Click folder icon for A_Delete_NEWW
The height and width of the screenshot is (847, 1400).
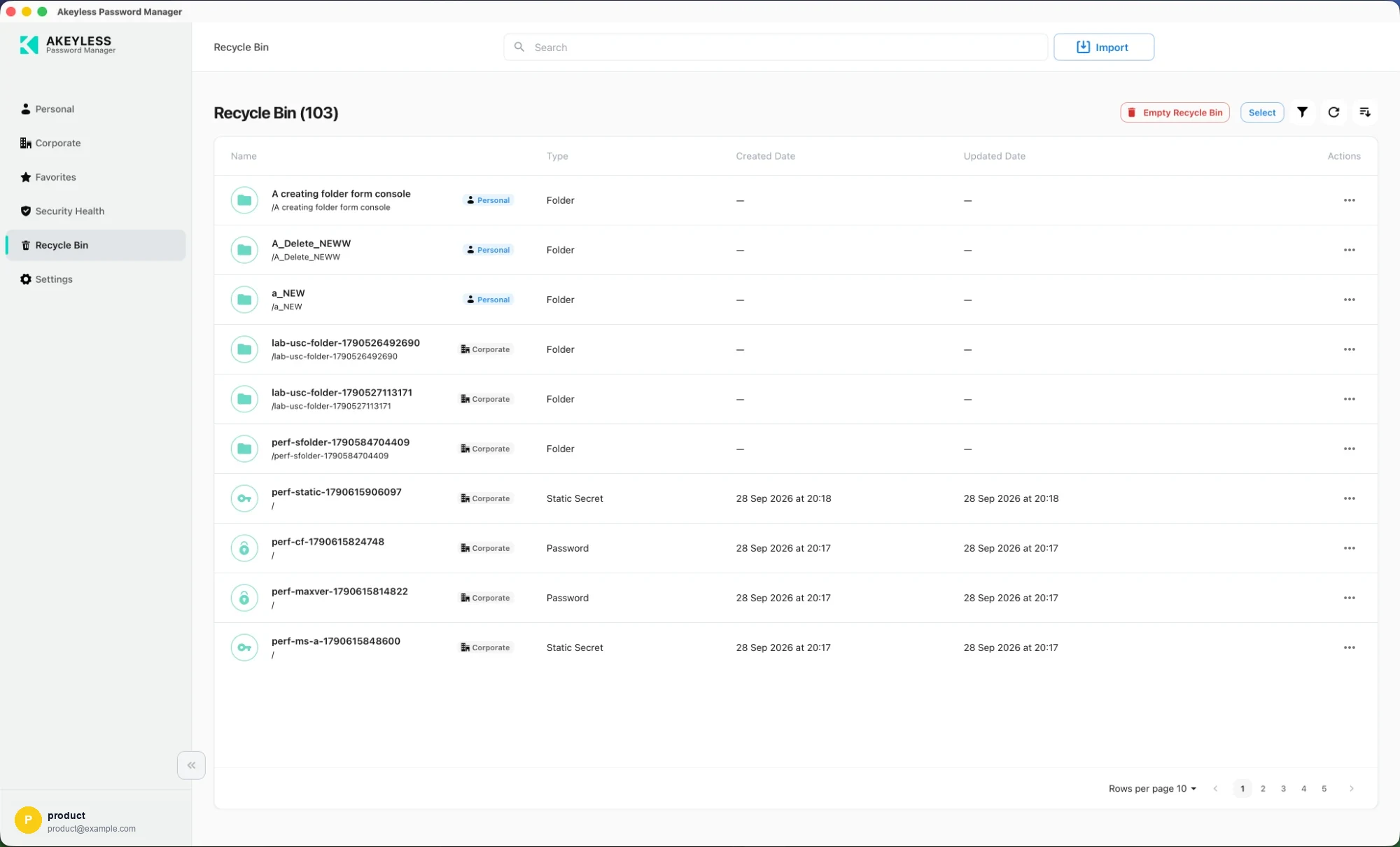(x=244, y=250)
